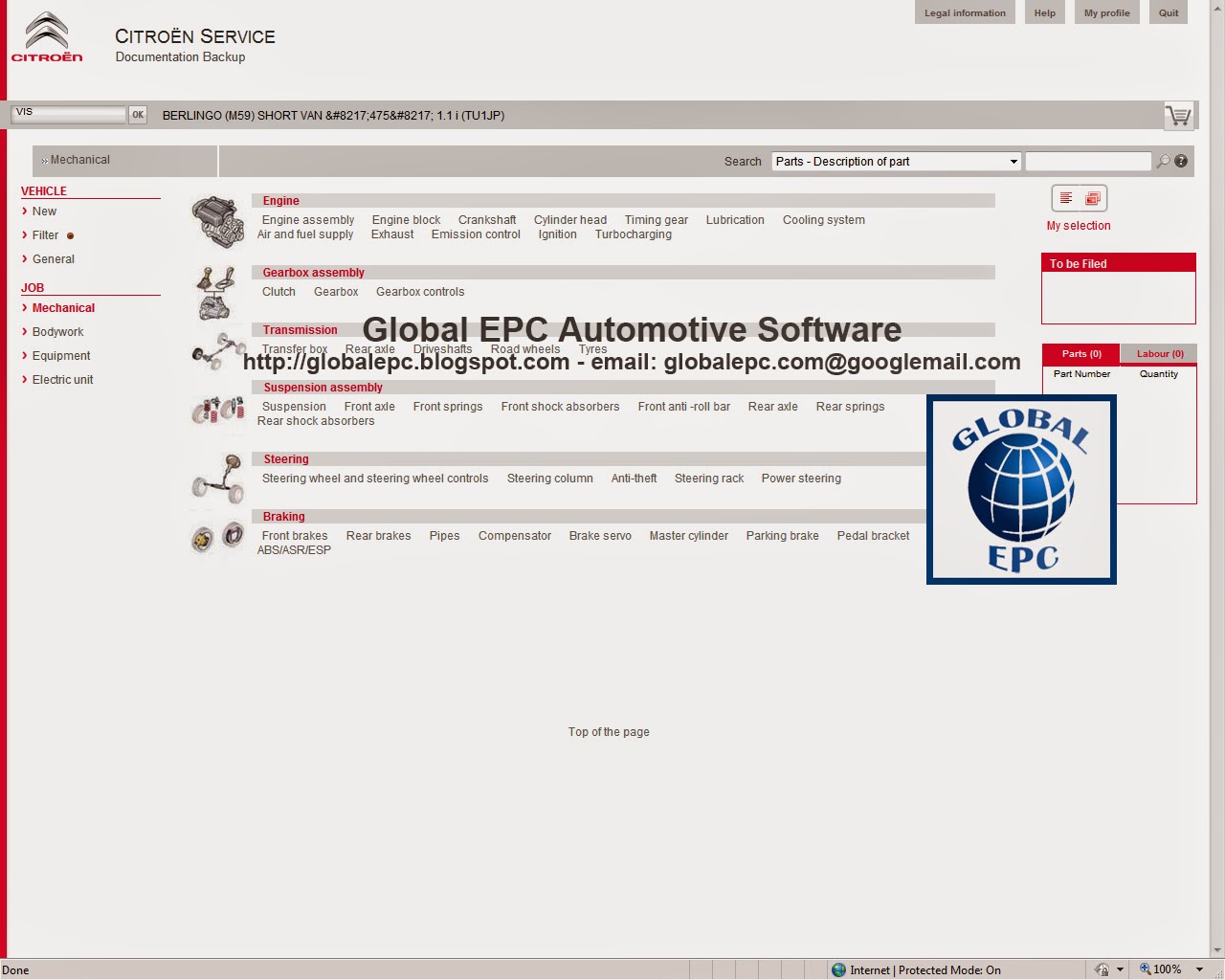Open the Parking brake link
Screen dimensions: 1225x980
tap(783, 536)
